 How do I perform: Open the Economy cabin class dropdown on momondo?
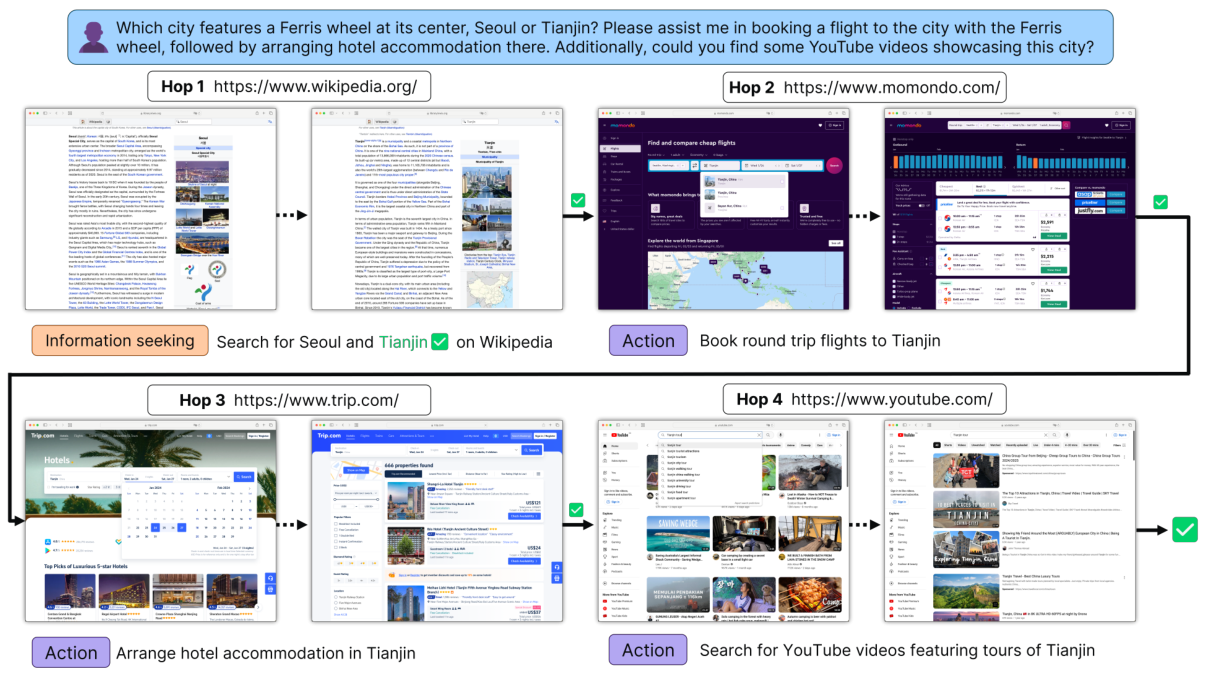pos(697,155)
